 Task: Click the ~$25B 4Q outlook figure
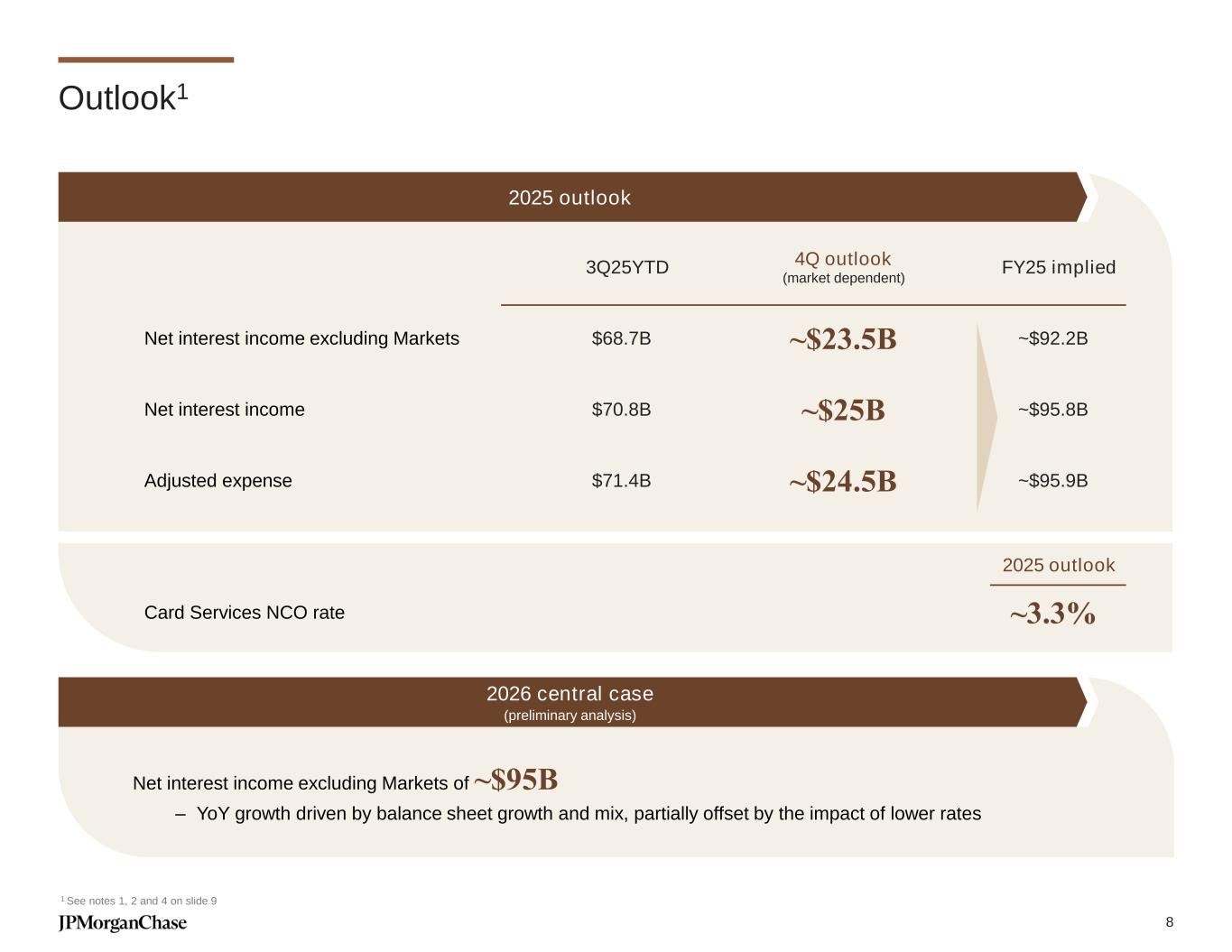(842, 411)
